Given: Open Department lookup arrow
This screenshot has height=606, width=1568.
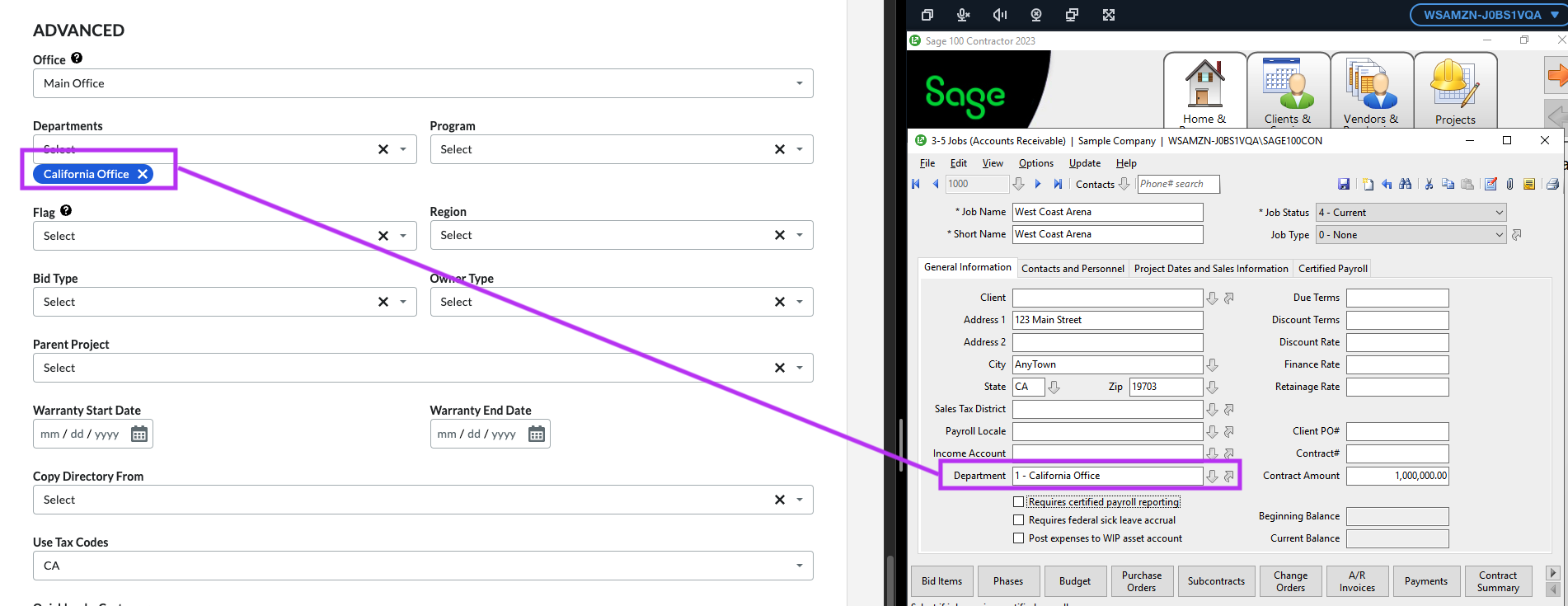Looking at the screenshot, I should [x=1212, y=477].
